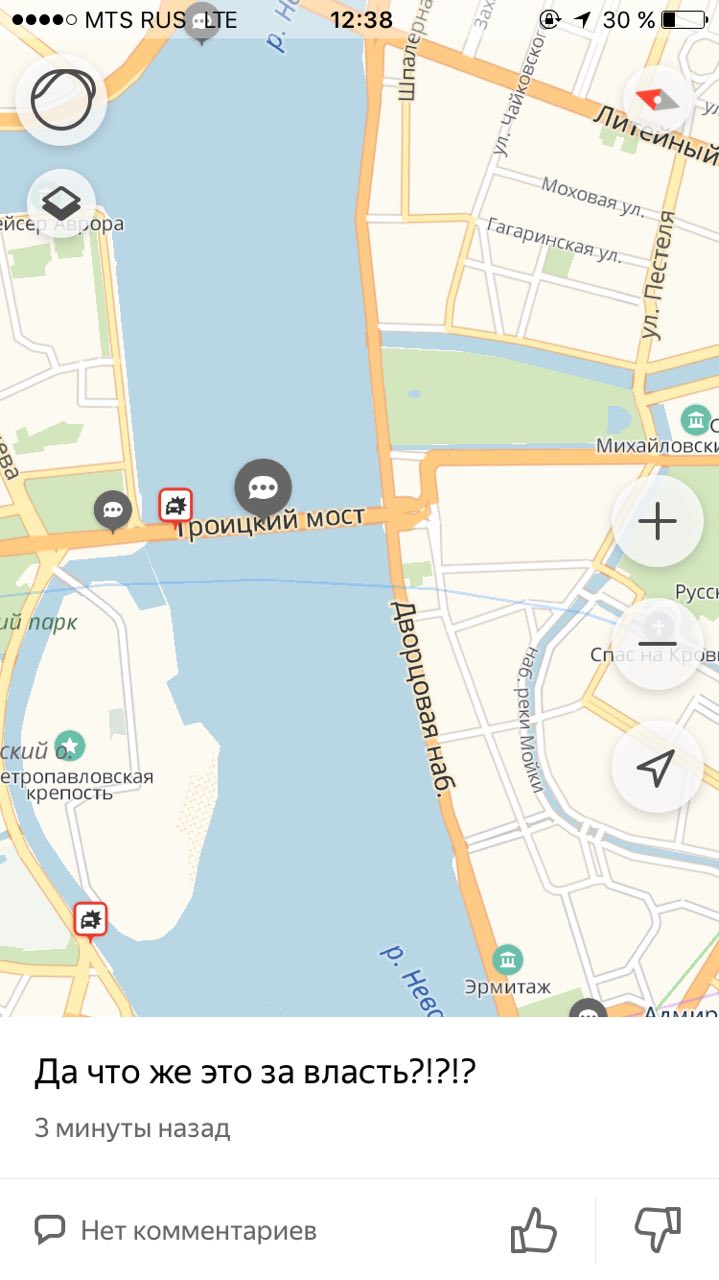This screenshot has height=1280, width=719.
Task: Select small chat marker west of bridge
Action: tap(113, 511)
